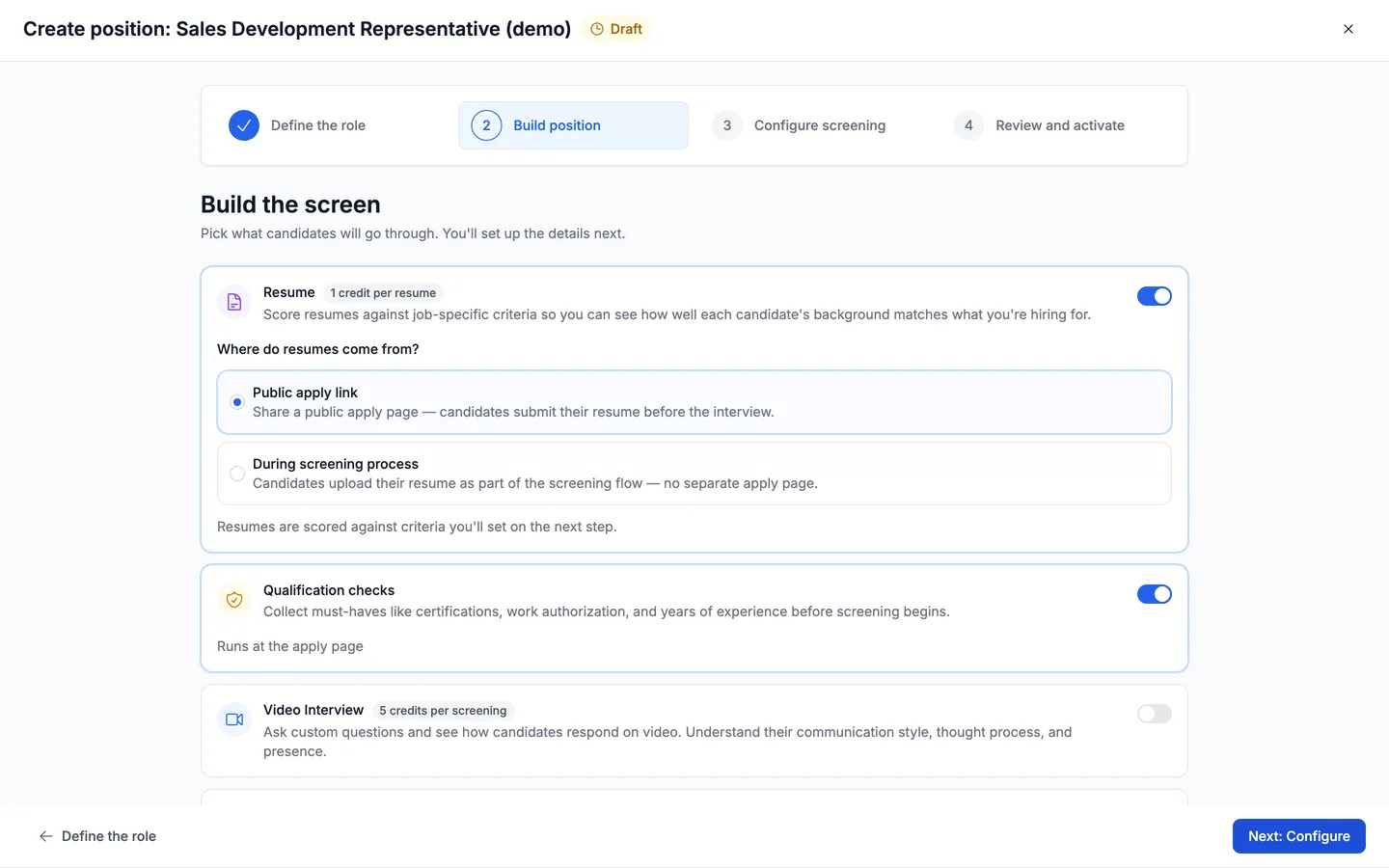Click the Qualification checks title

[x=329, y=590]
